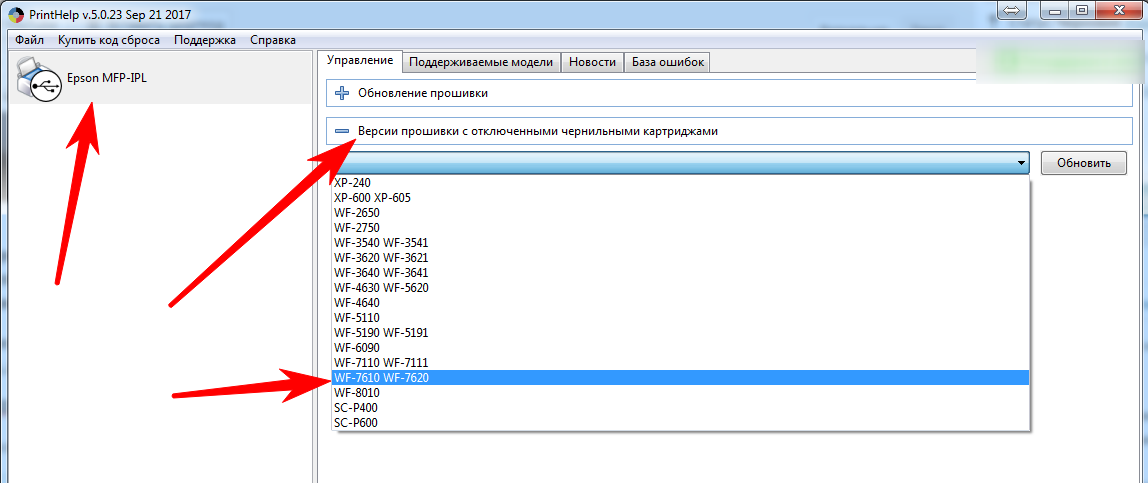Select the Epson MFP-IPL device entry

point(106,79)
